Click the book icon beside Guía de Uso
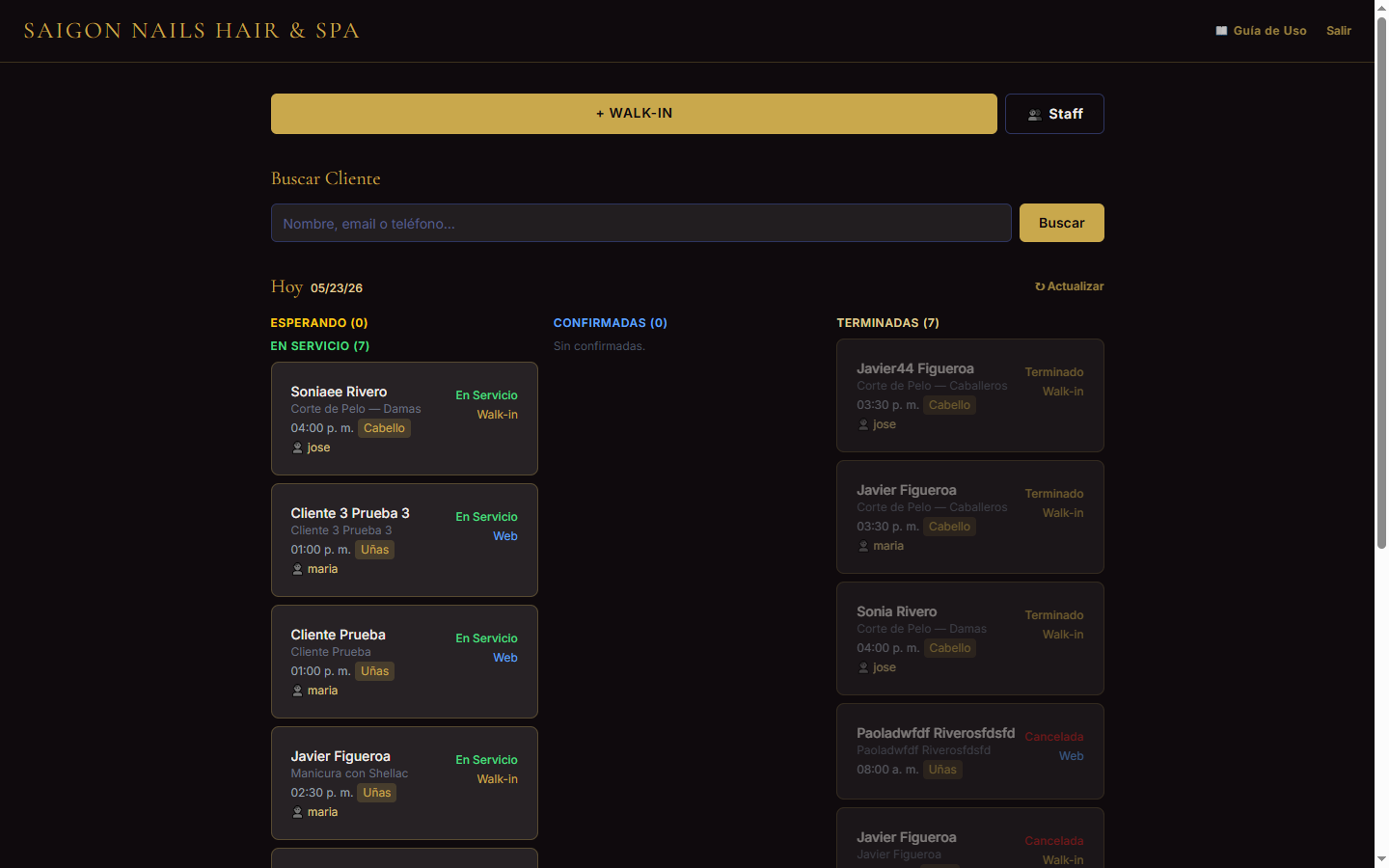 [x=1221, y=31]
